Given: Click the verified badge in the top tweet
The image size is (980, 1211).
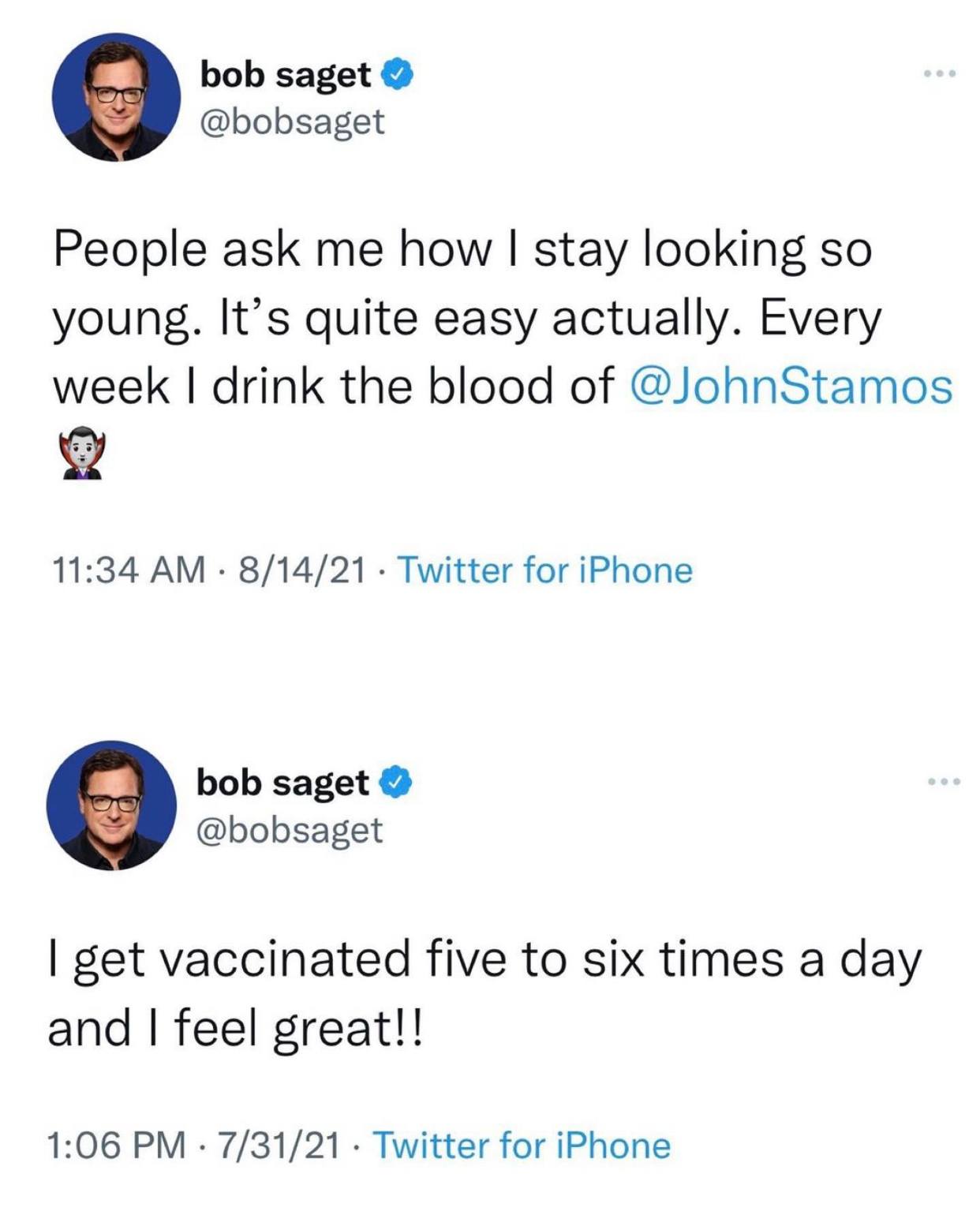Looking at the screenshot, I should pyautogui.click(x=398, y=75).
